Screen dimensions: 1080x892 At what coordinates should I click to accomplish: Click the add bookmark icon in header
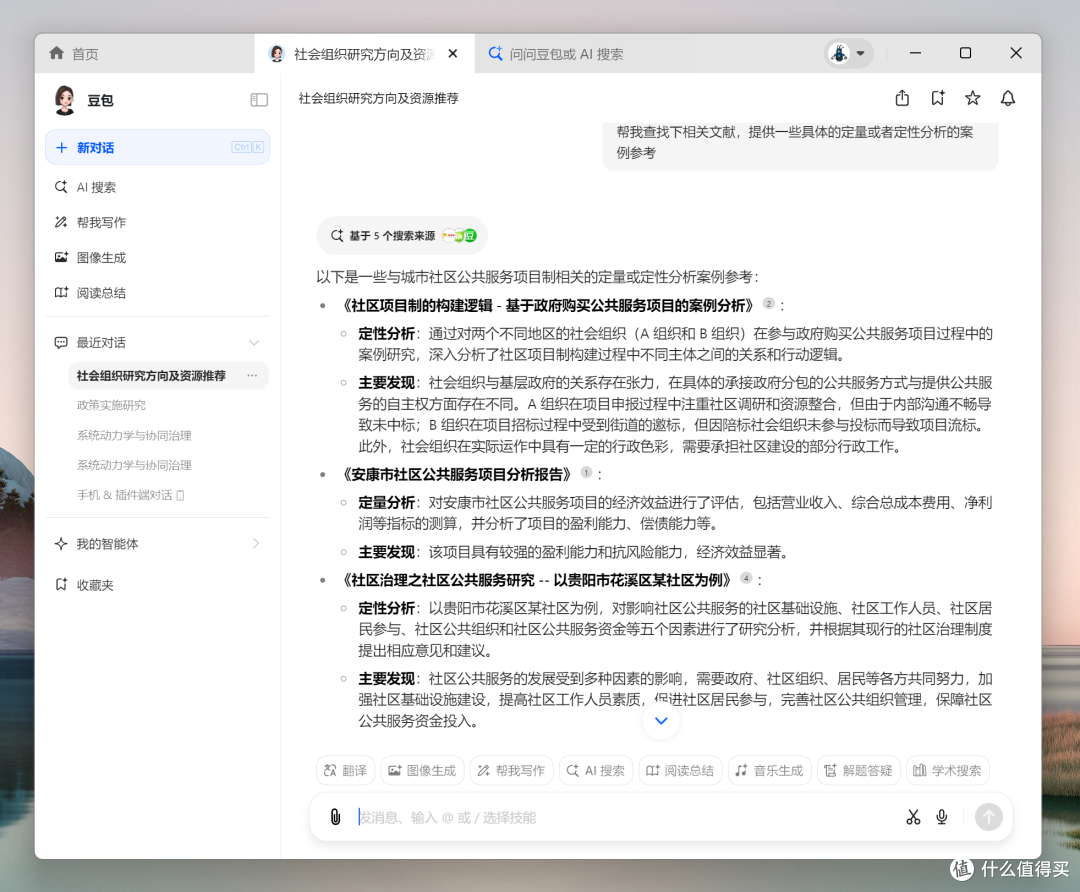937,98
